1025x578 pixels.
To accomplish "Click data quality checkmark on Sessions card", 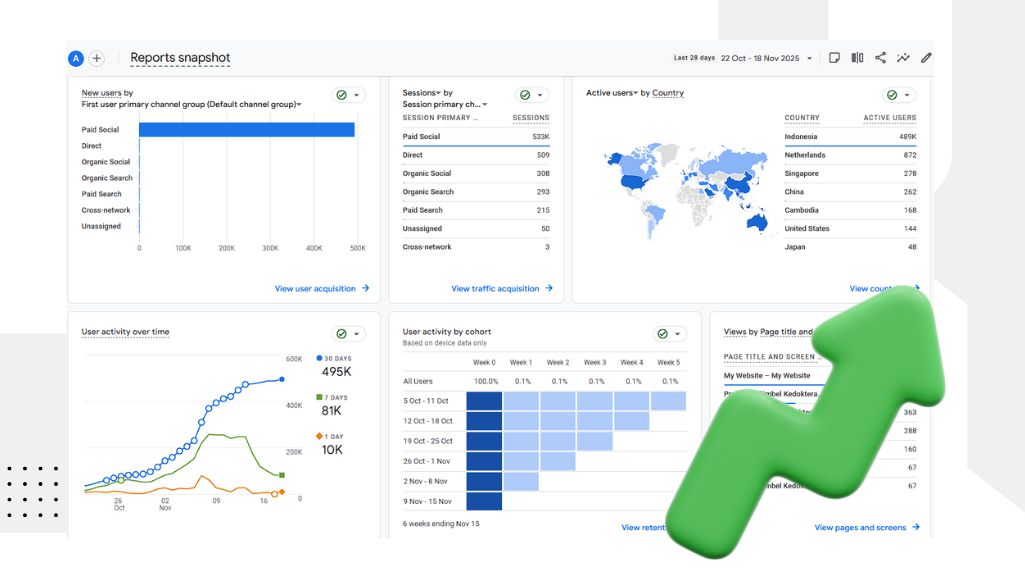I will [526, 95].
